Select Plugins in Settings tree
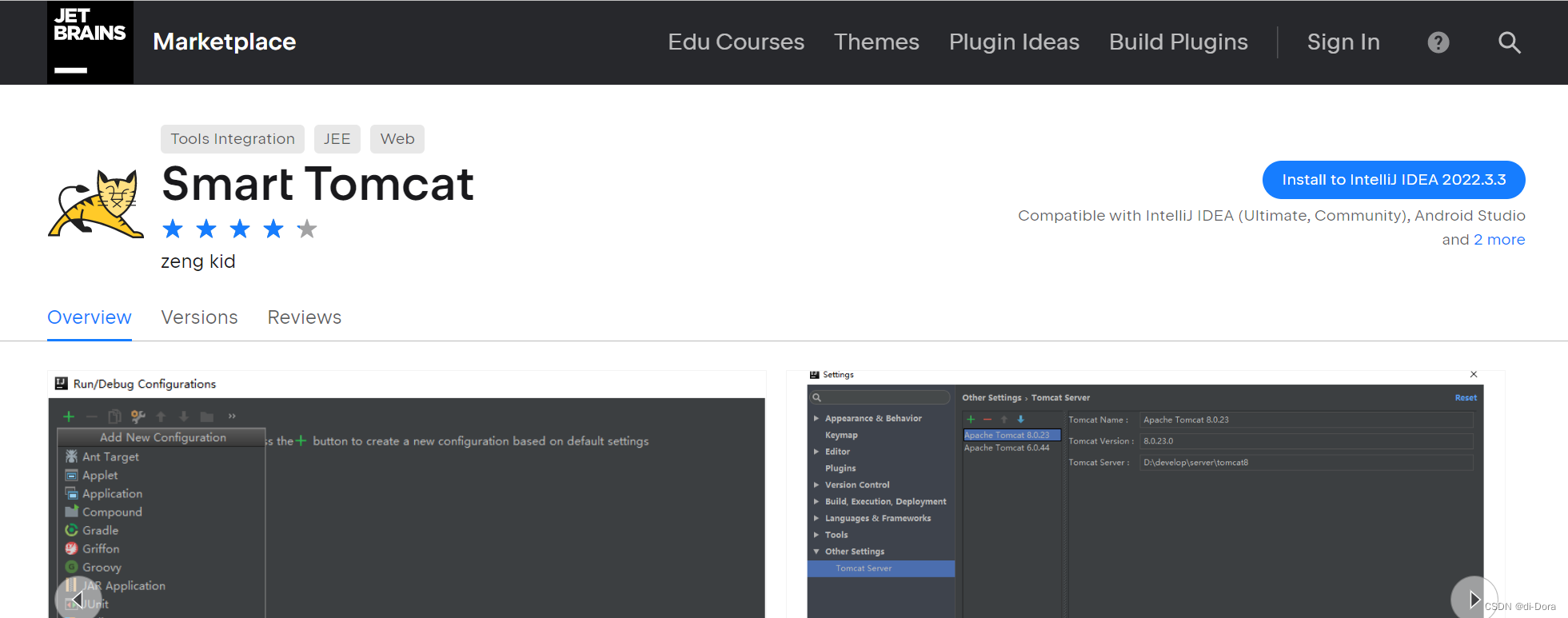1568x618 pixels. pyautogui.click(x=840, y=468)
